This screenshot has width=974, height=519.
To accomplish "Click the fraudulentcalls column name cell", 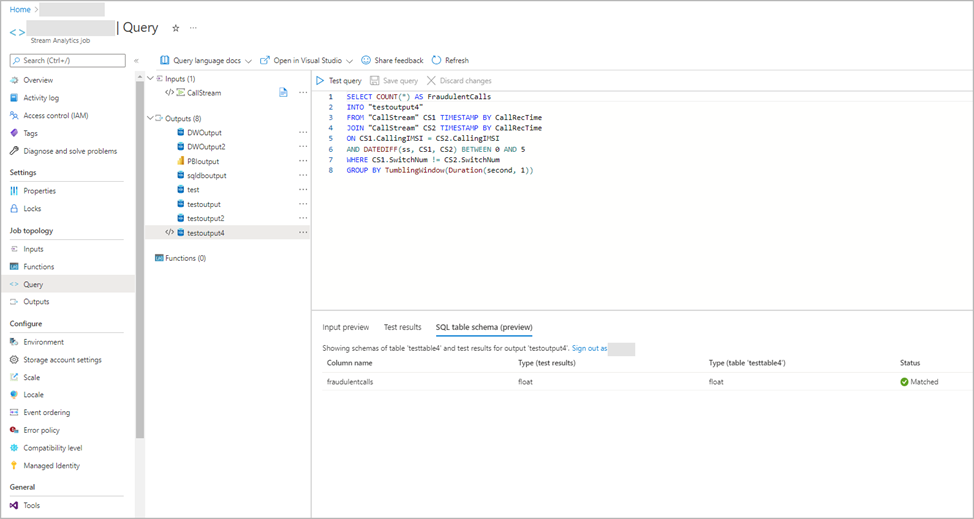I will click(x=350, y=382).
